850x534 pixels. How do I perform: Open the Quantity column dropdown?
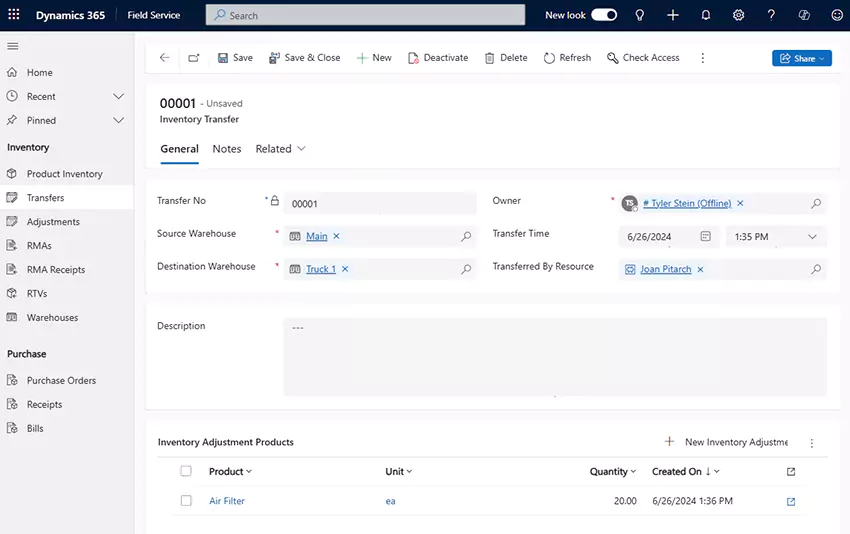coord(633,472)
